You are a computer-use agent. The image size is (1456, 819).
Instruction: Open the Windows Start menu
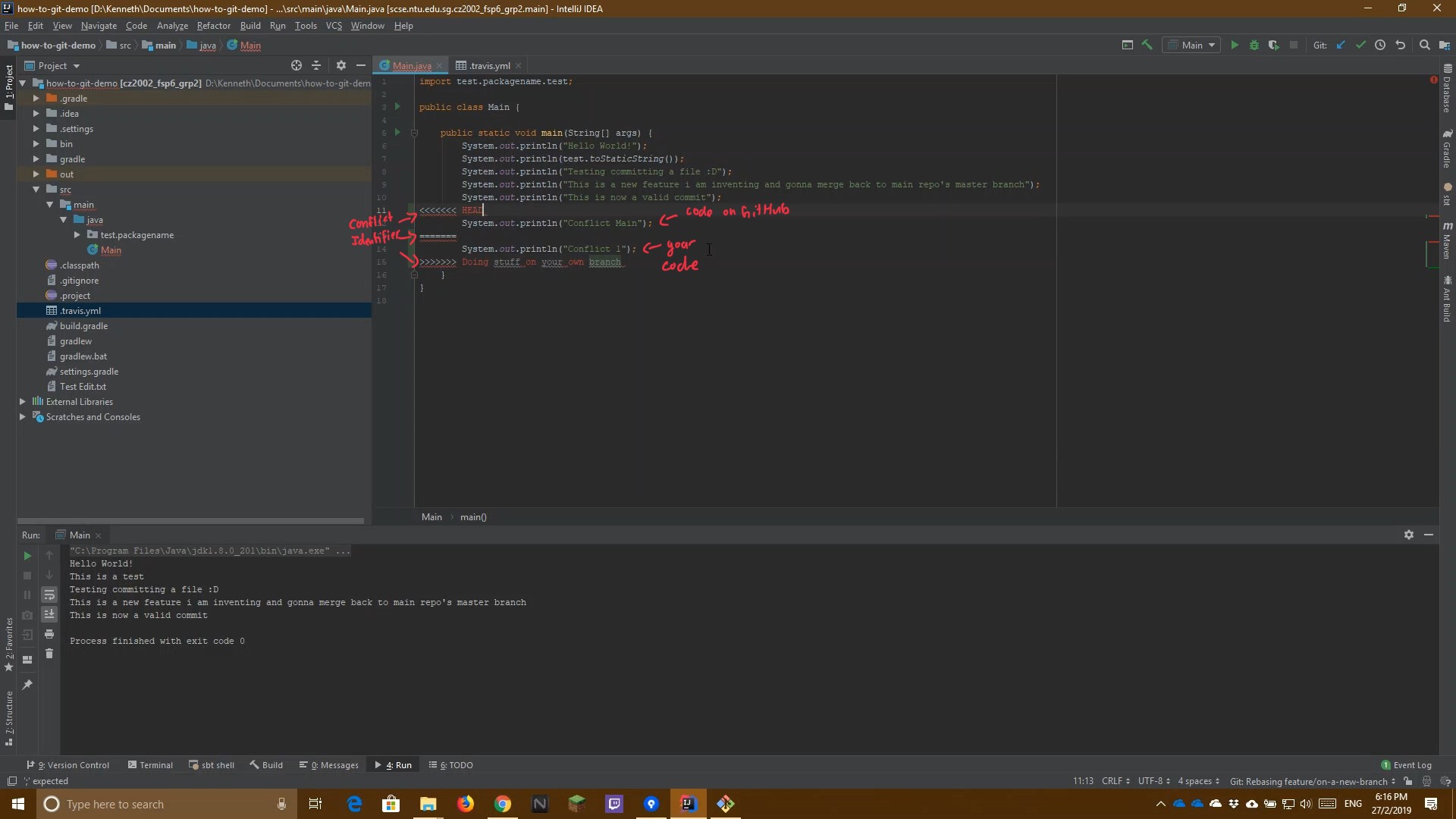18,804
